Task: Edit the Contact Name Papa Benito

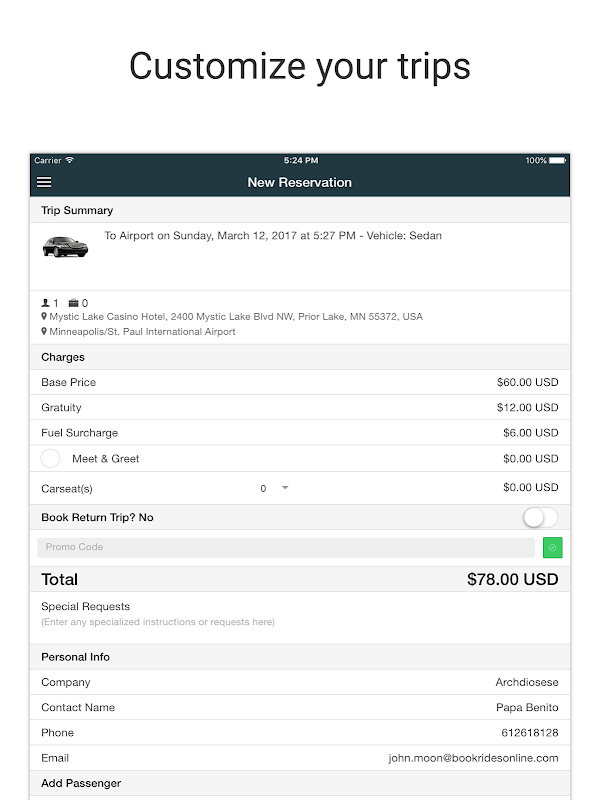Action: [527, 707]
